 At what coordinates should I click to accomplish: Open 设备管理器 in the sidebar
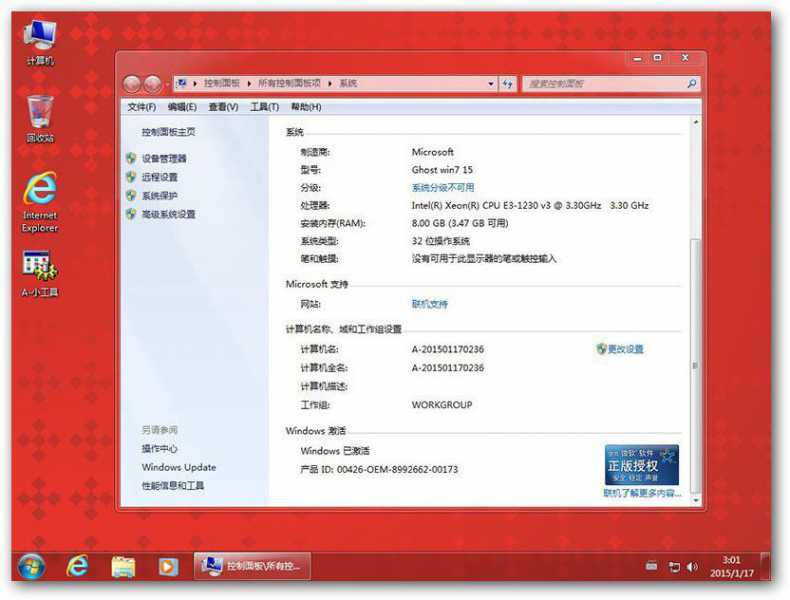[164, 159]
